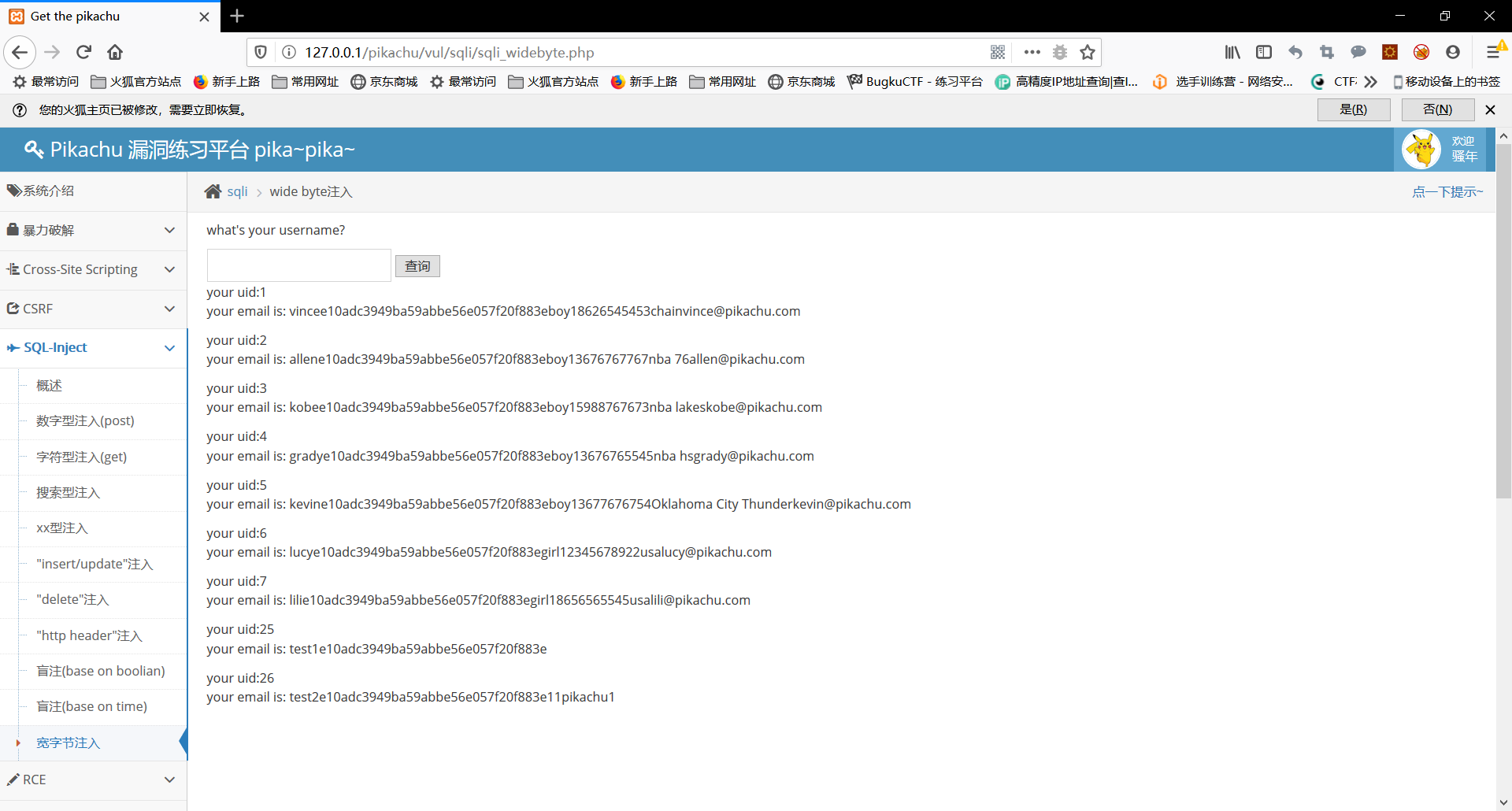
Task: Click the orange extension icon in toolbar
Action: tap(1390, 52)
